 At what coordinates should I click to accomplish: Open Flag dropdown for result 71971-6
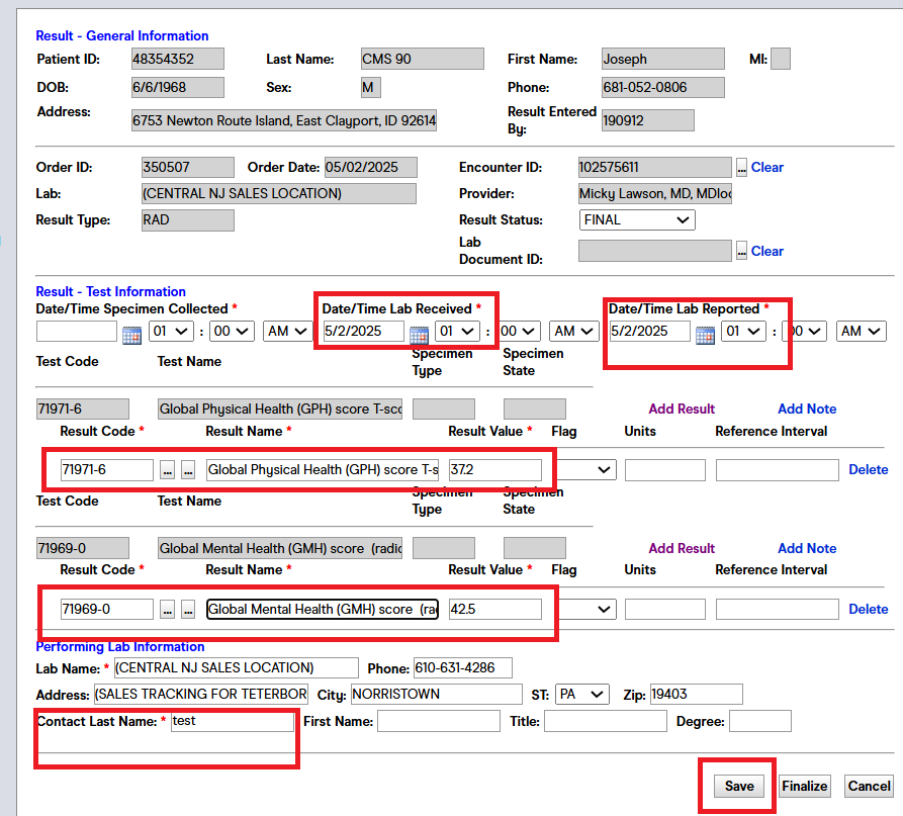(x=585, y=470)
